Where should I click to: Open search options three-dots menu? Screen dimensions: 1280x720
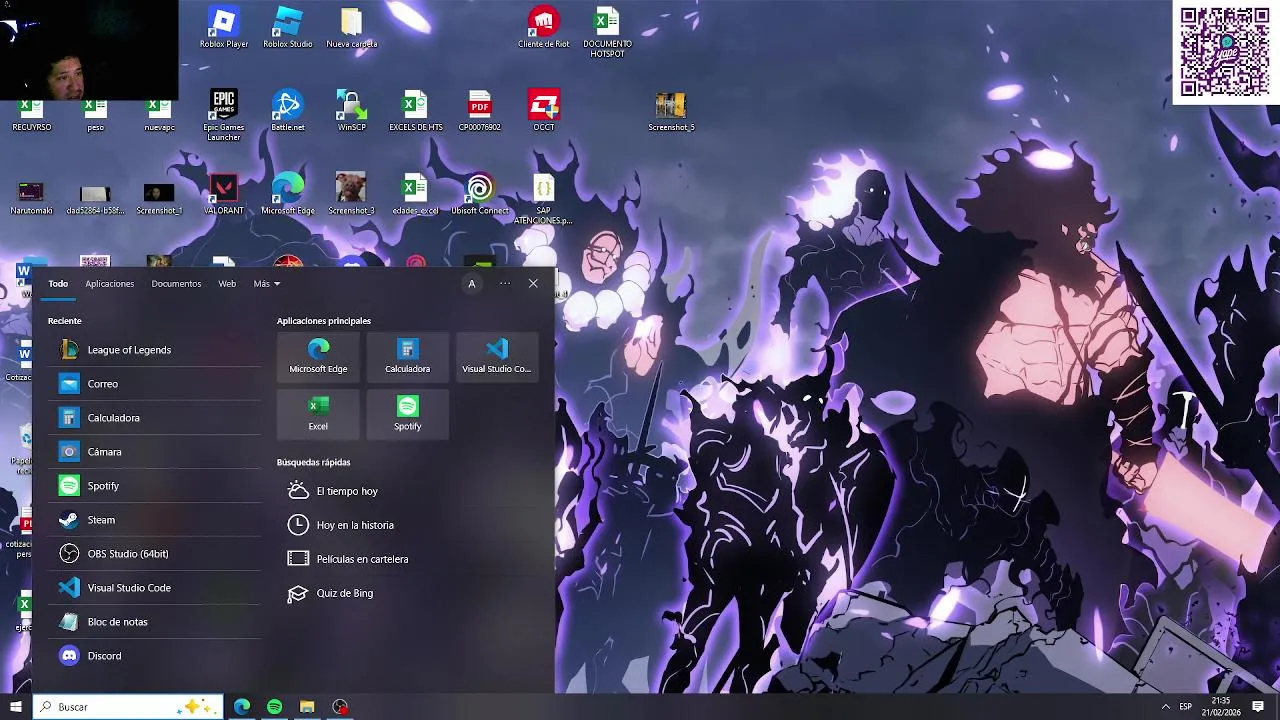(x=505, y=284)
